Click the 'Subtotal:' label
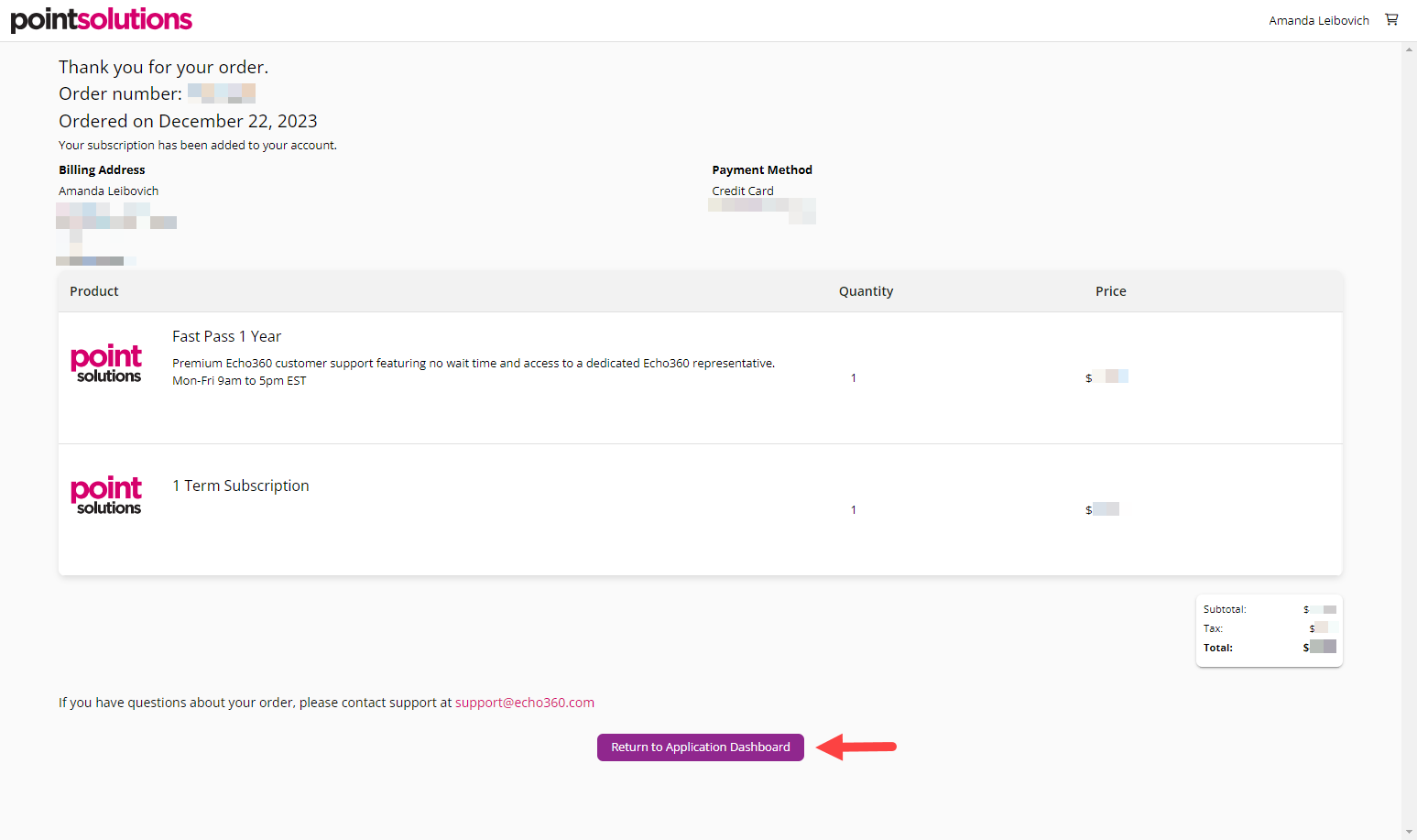This screenshot has width=1417, height=840. pos(1225,609)
